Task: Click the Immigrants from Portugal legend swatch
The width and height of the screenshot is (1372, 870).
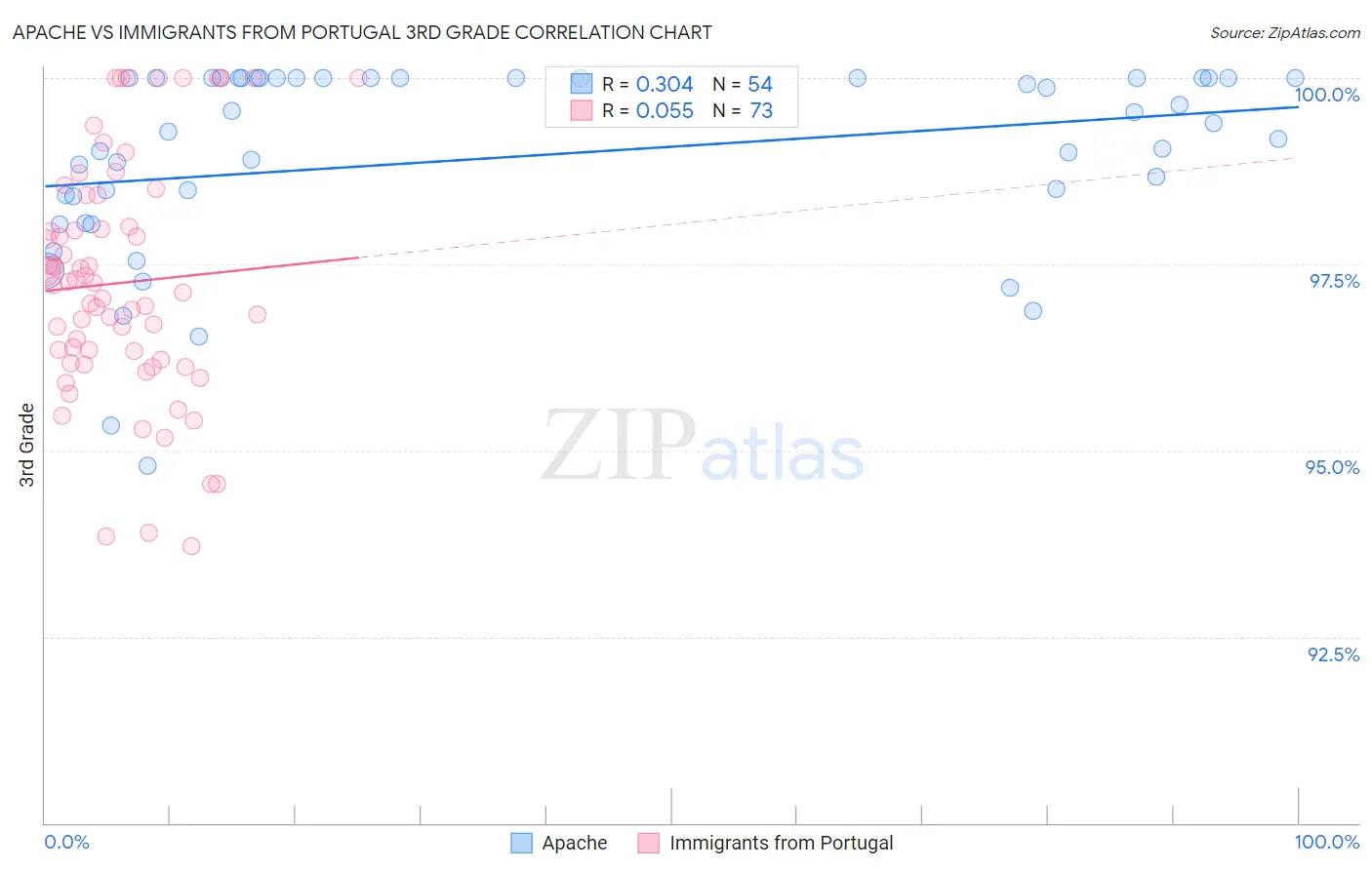Action: (x=649, y=843)
